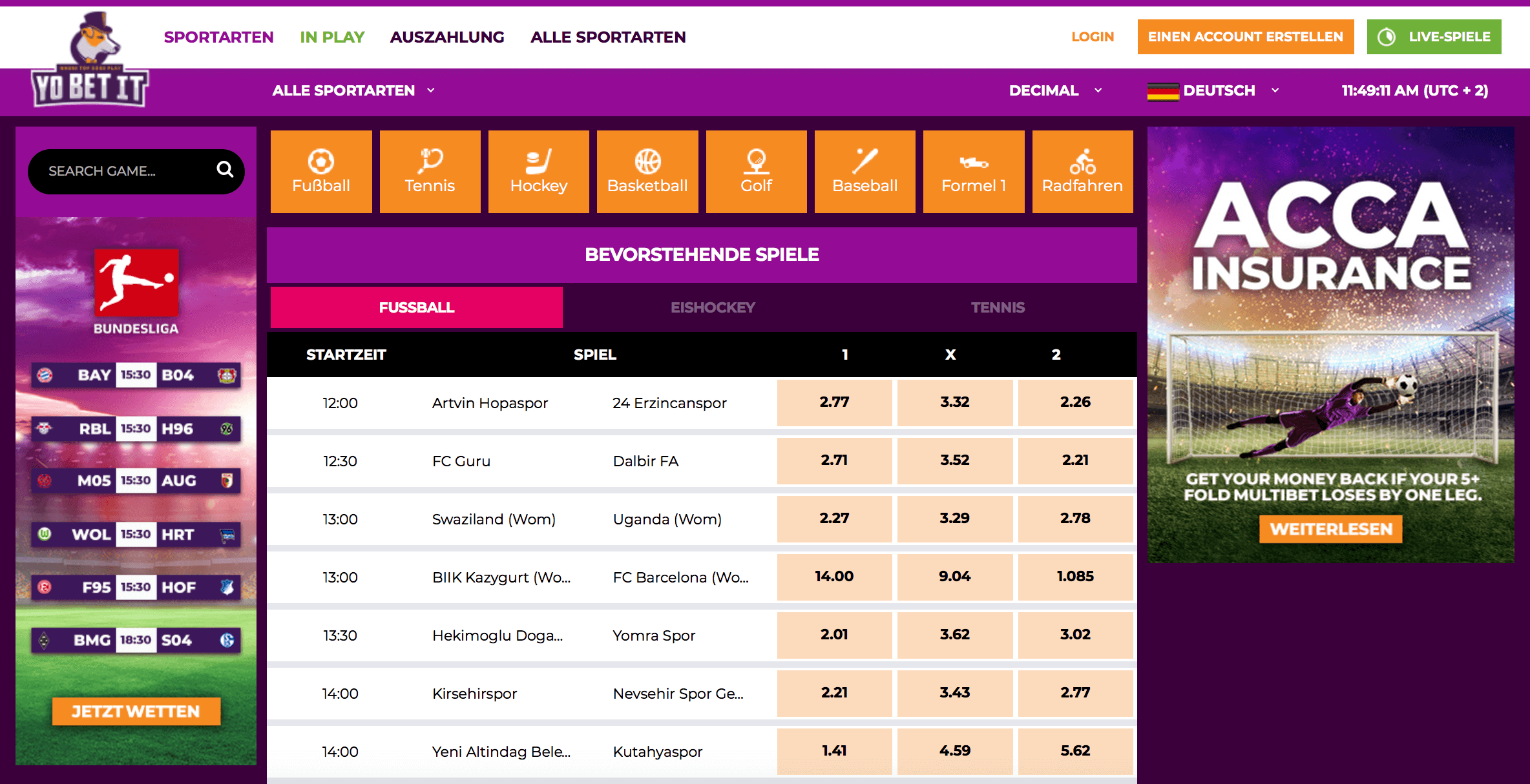This screenshot has width=1530, height=784.
Task: Click the Bayer Leverkusen B04 crest
Action: 227,375
